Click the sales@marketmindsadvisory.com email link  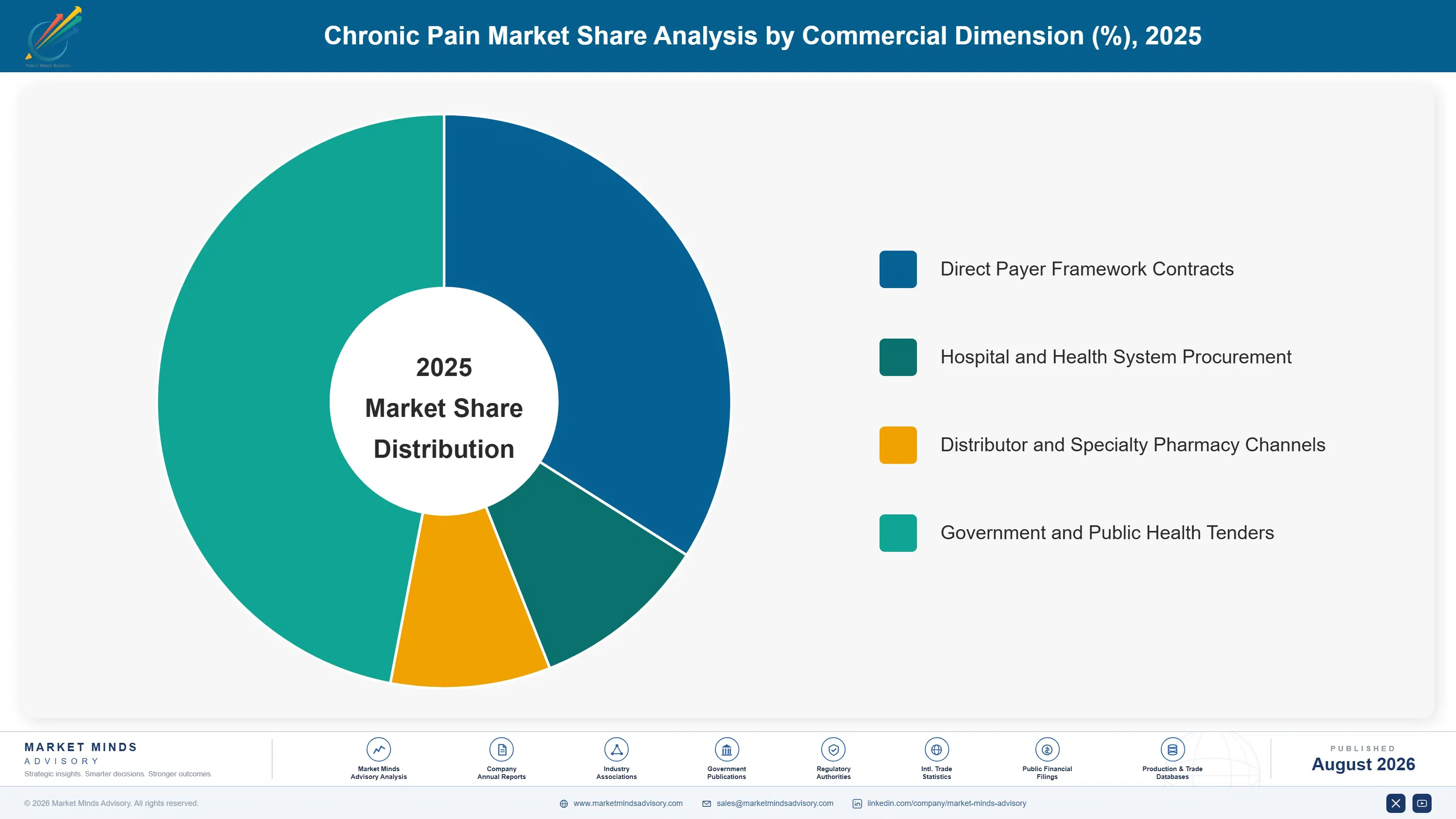[775, 803]
